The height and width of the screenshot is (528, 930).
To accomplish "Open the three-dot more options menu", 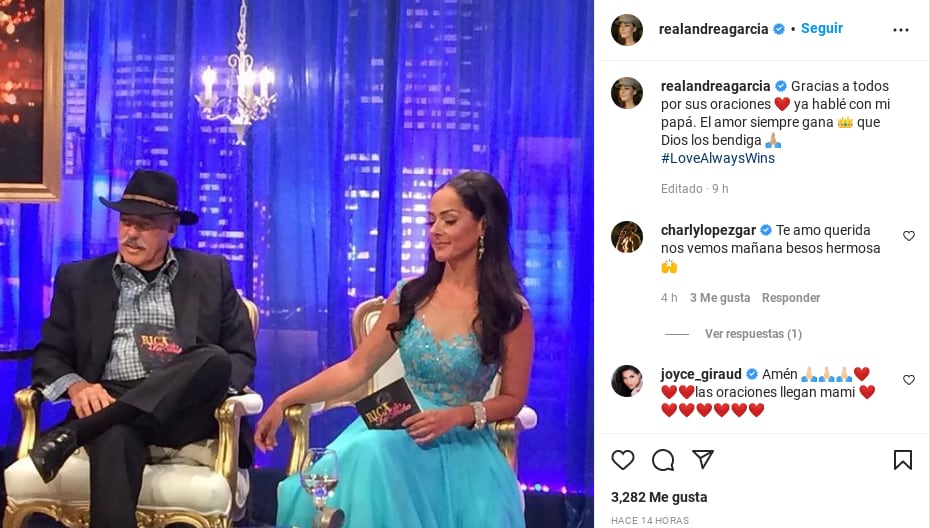I will [x=900, y=30].
